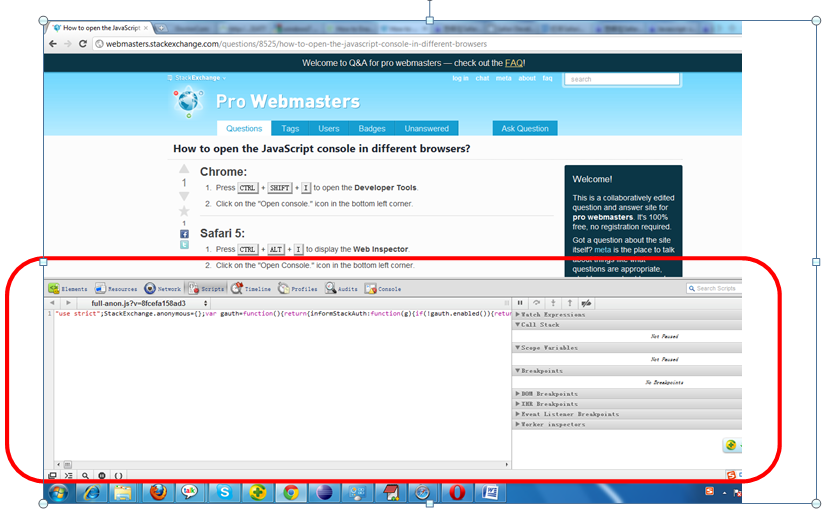Switch to the Audits panel
Image resolution: width=840 pixels, height=524 pixels.
[341, 289]
